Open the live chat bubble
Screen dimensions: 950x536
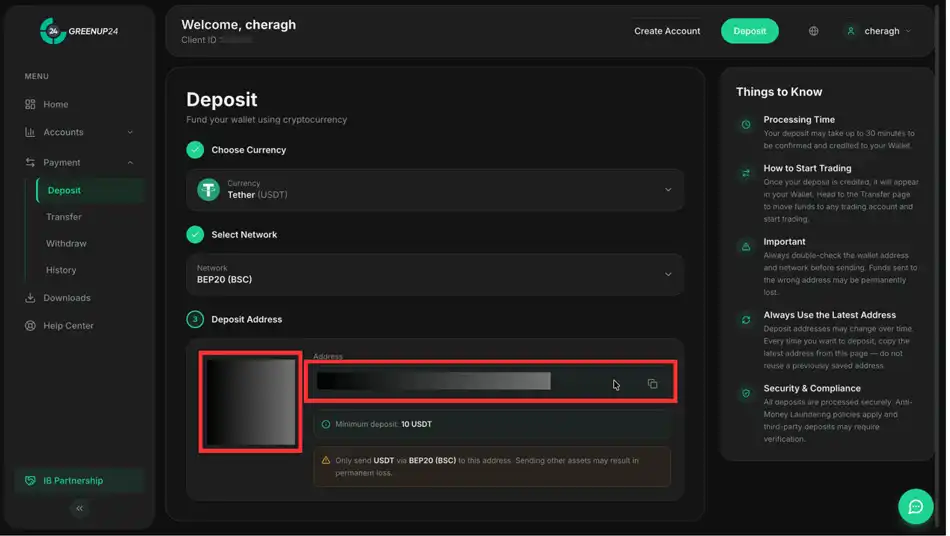(915, 506)
